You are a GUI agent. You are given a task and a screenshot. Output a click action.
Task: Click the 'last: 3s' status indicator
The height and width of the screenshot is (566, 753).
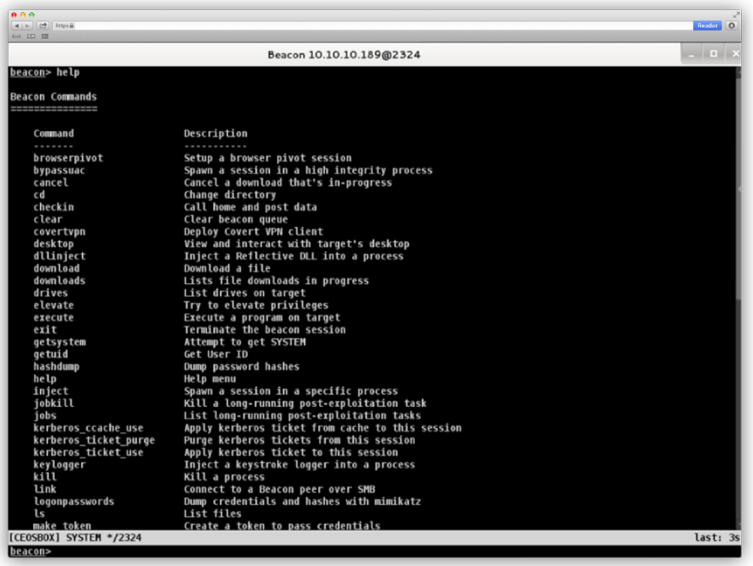point(717,538)
